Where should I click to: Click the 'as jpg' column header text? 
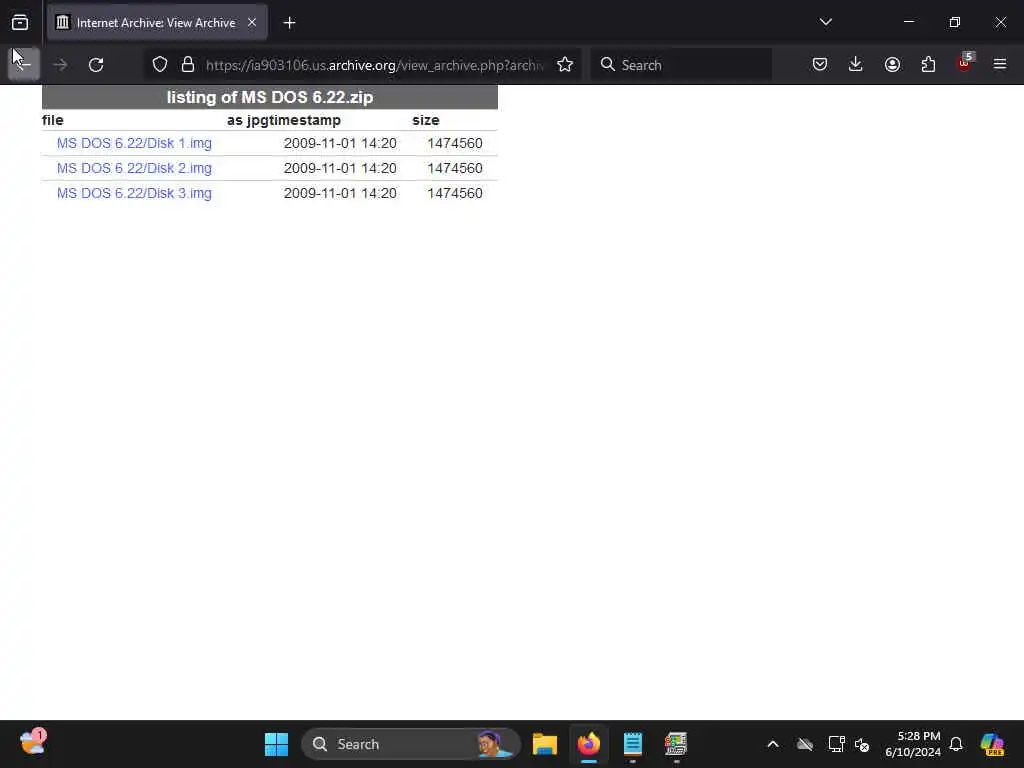coord(245,120)
